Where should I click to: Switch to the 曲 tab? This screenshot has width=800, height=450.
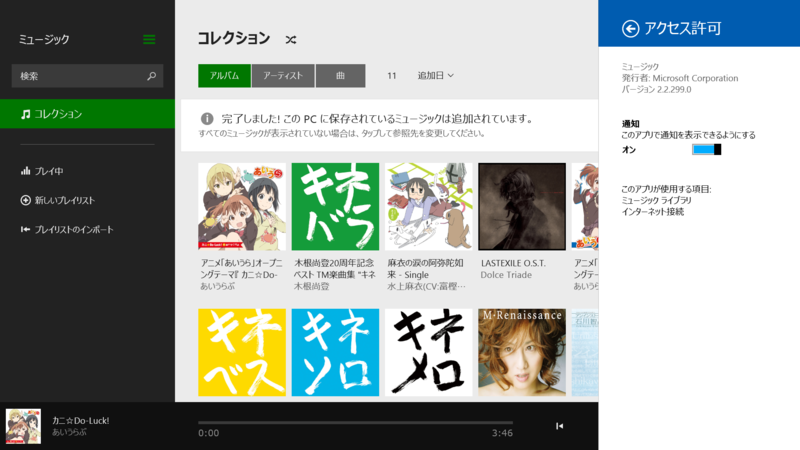pyautogui.click(x=340, y=76)
